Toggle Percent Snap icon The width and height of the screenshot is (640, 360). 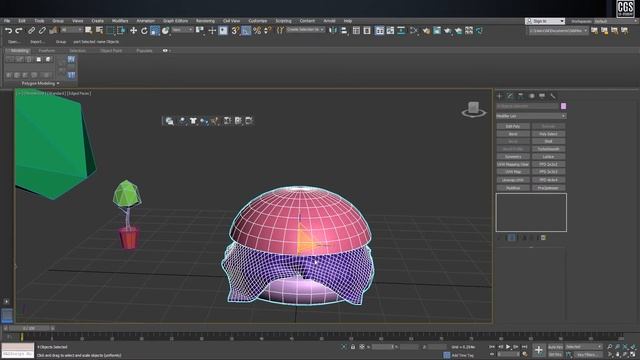pyautogui.click(x=257, y=31)
